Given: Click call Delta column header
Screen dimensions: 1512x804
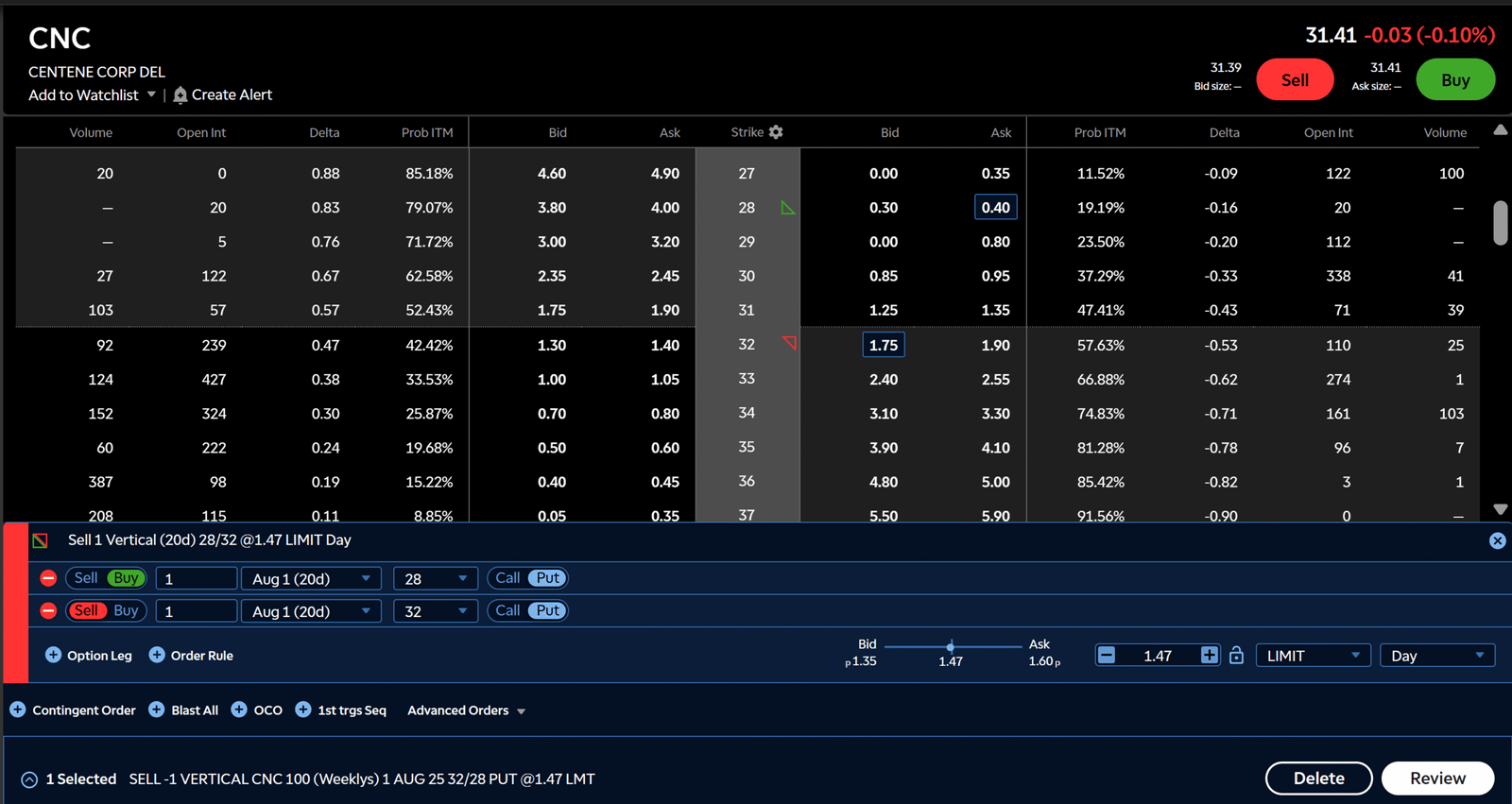Looking at the screenshot, I should click(x=324, y=132).
